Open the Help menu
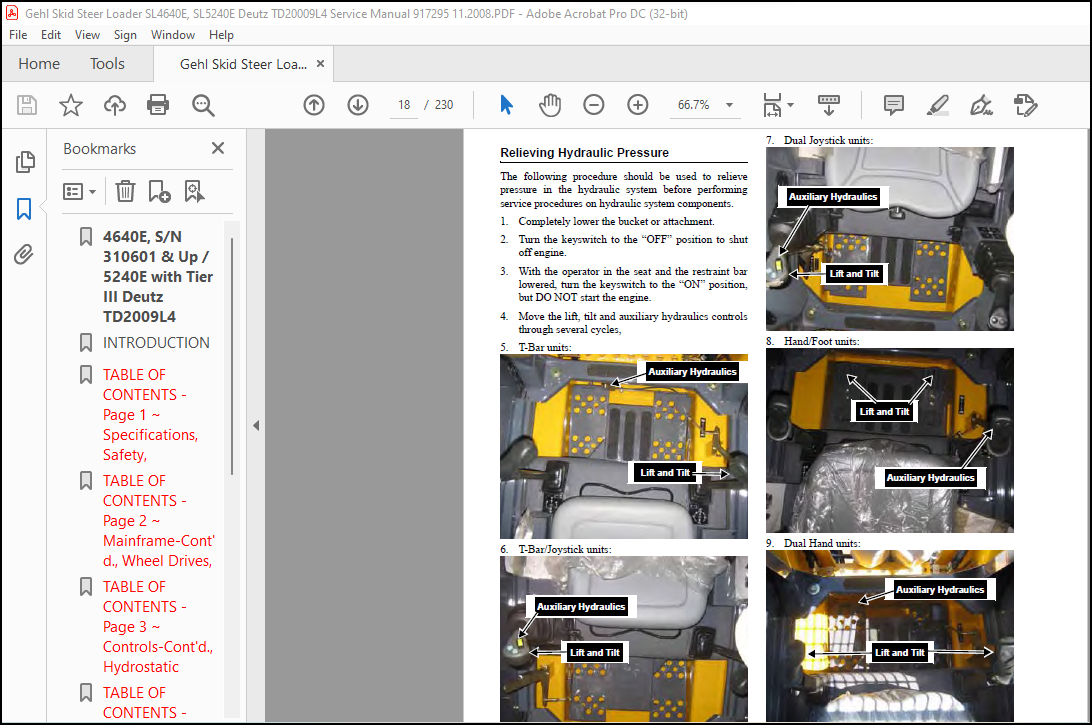Viewport: 1092px width, 725px height. (221, 35)
